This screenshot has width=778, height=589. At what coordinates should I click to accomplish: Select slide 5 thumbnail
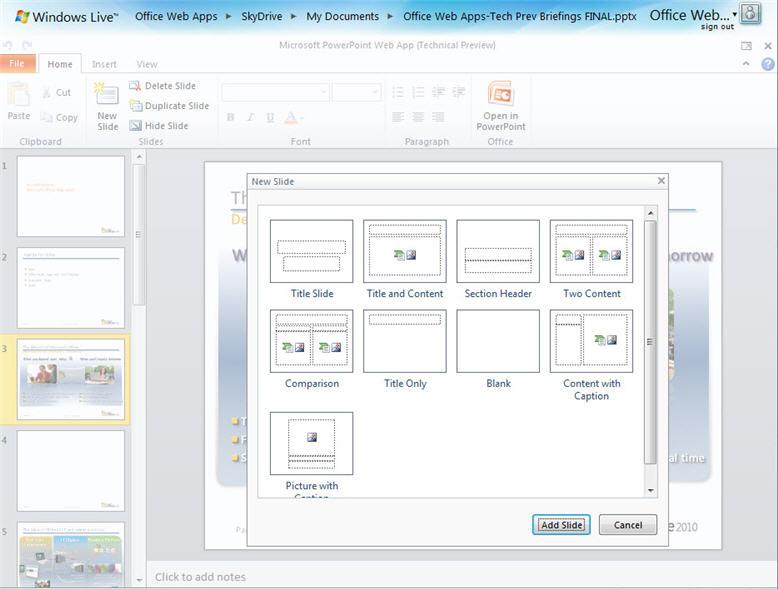(x=71, y=554)
